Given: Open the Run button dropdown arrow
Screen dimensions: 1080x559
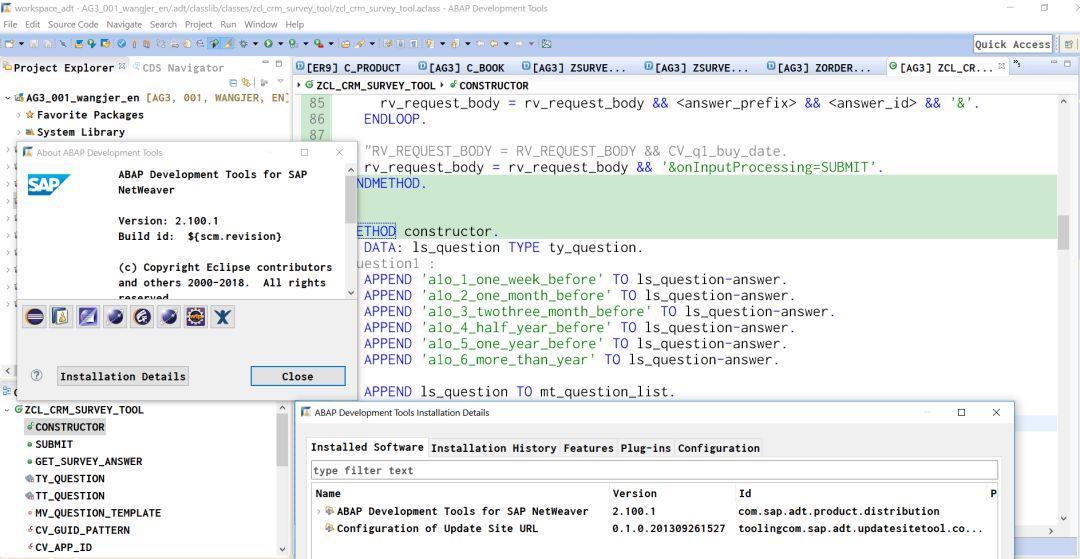Looking at the screenshot, I should point(281,43).
